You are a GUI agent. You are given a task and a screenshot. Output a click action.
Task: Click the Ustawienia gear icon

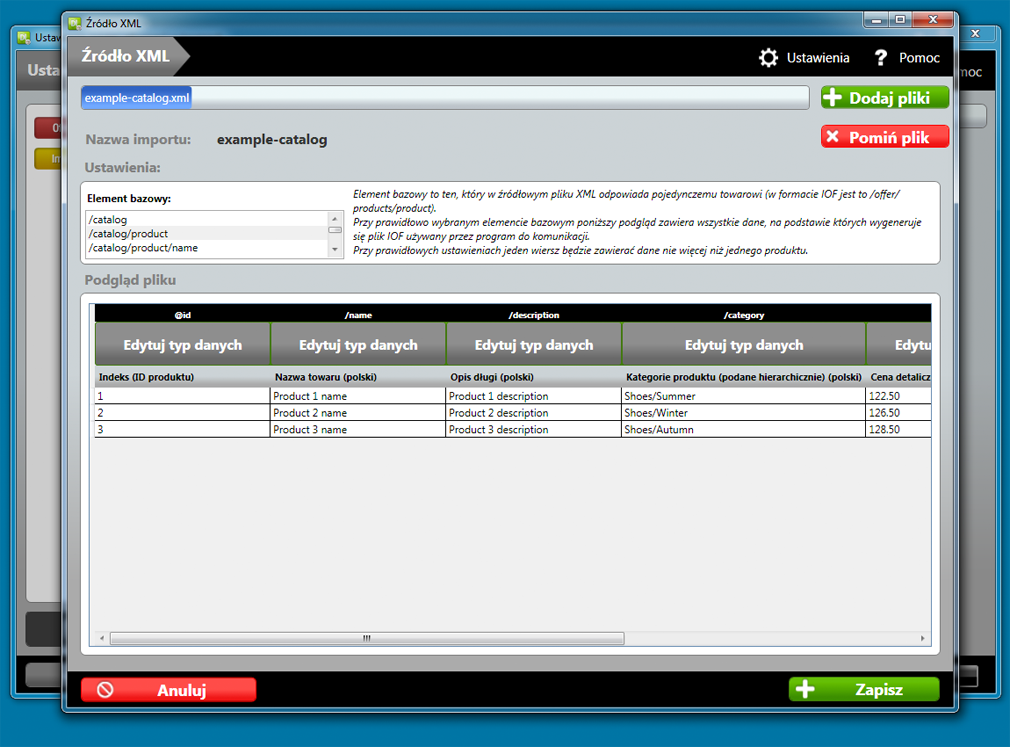tap(768, 58)
